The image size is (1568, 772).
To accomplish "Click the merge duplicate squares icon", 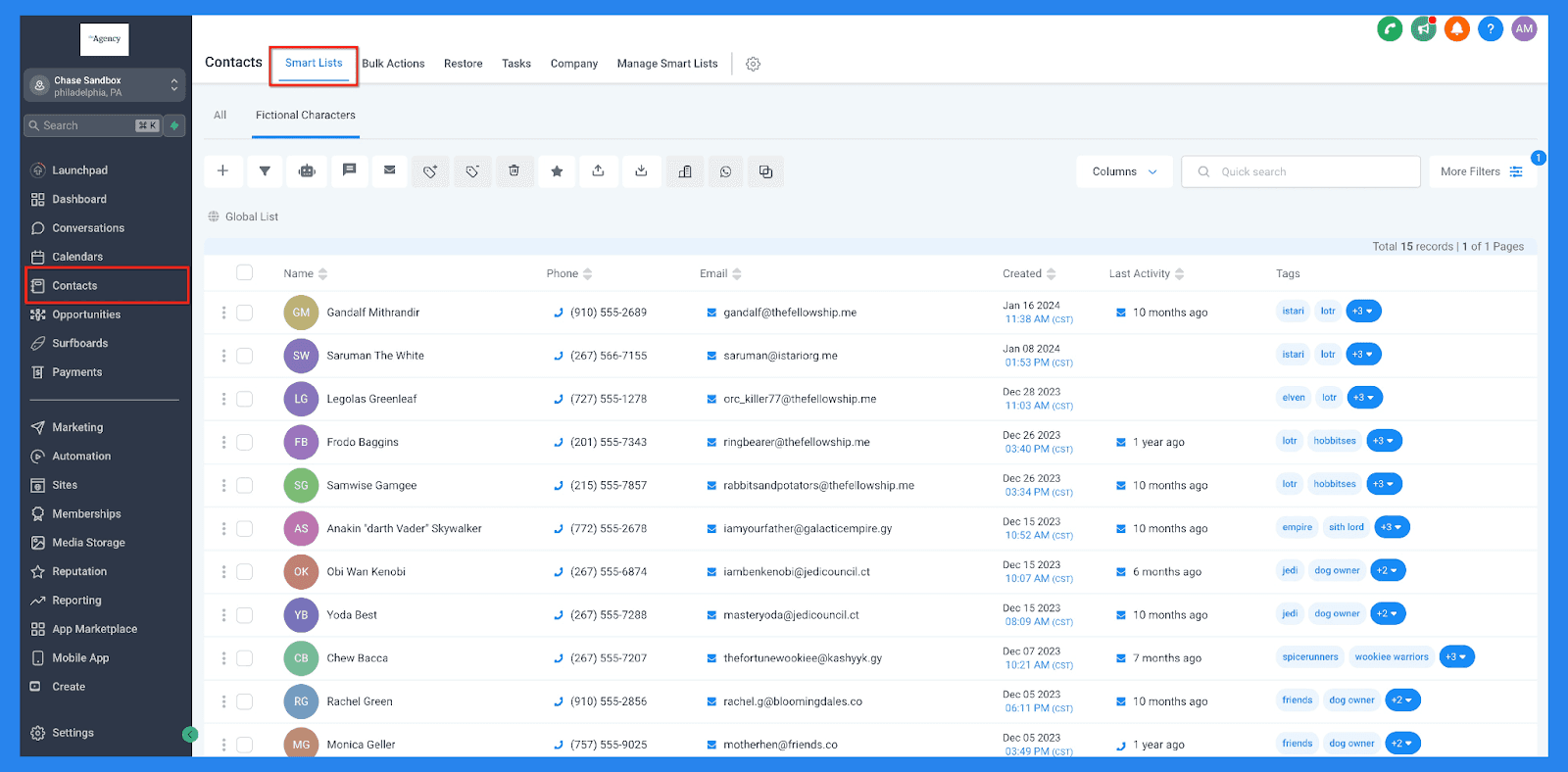I will (766, 171).
